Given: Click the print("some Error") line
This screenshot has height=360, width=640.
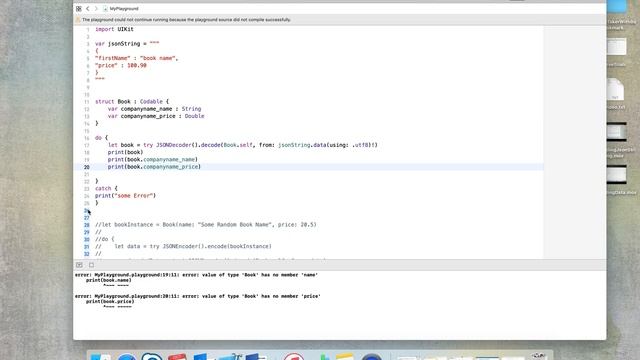Looking at the screenshot, I should tap(125, 196).
